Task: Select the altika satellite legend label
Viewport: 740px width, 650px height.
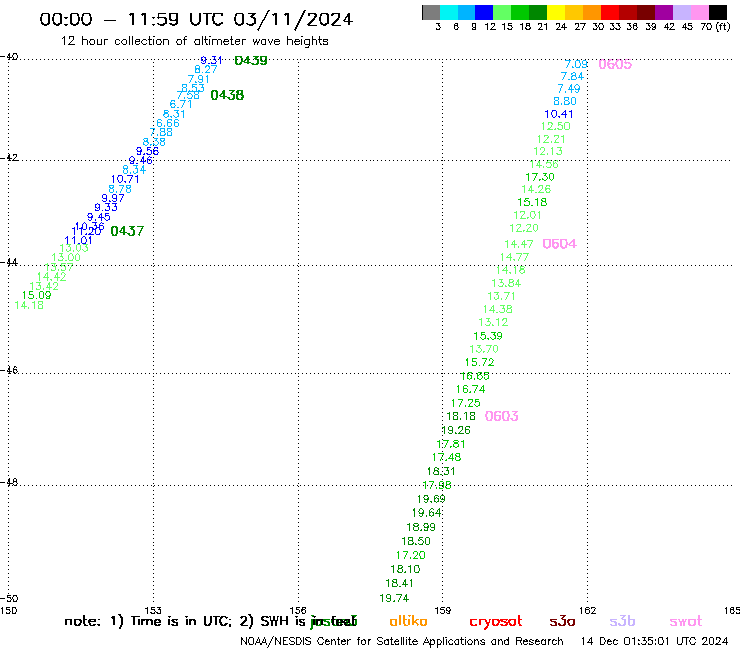Action: [x=408, y=621]
